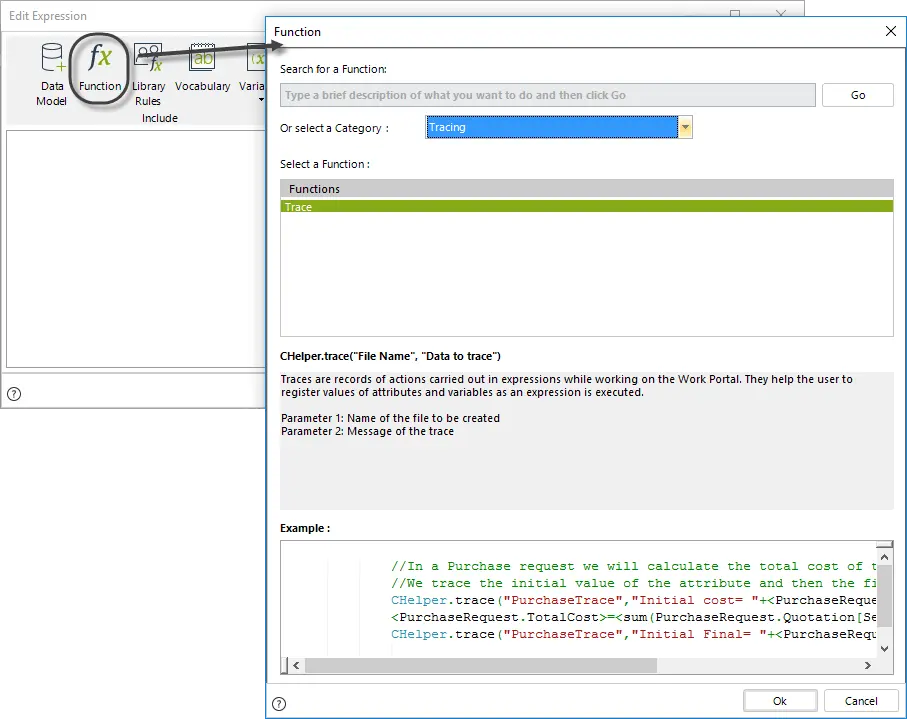Open the Data Model tool
This screenshot has height=719, width=907.
pyautogui.click(x=51, y=75)
